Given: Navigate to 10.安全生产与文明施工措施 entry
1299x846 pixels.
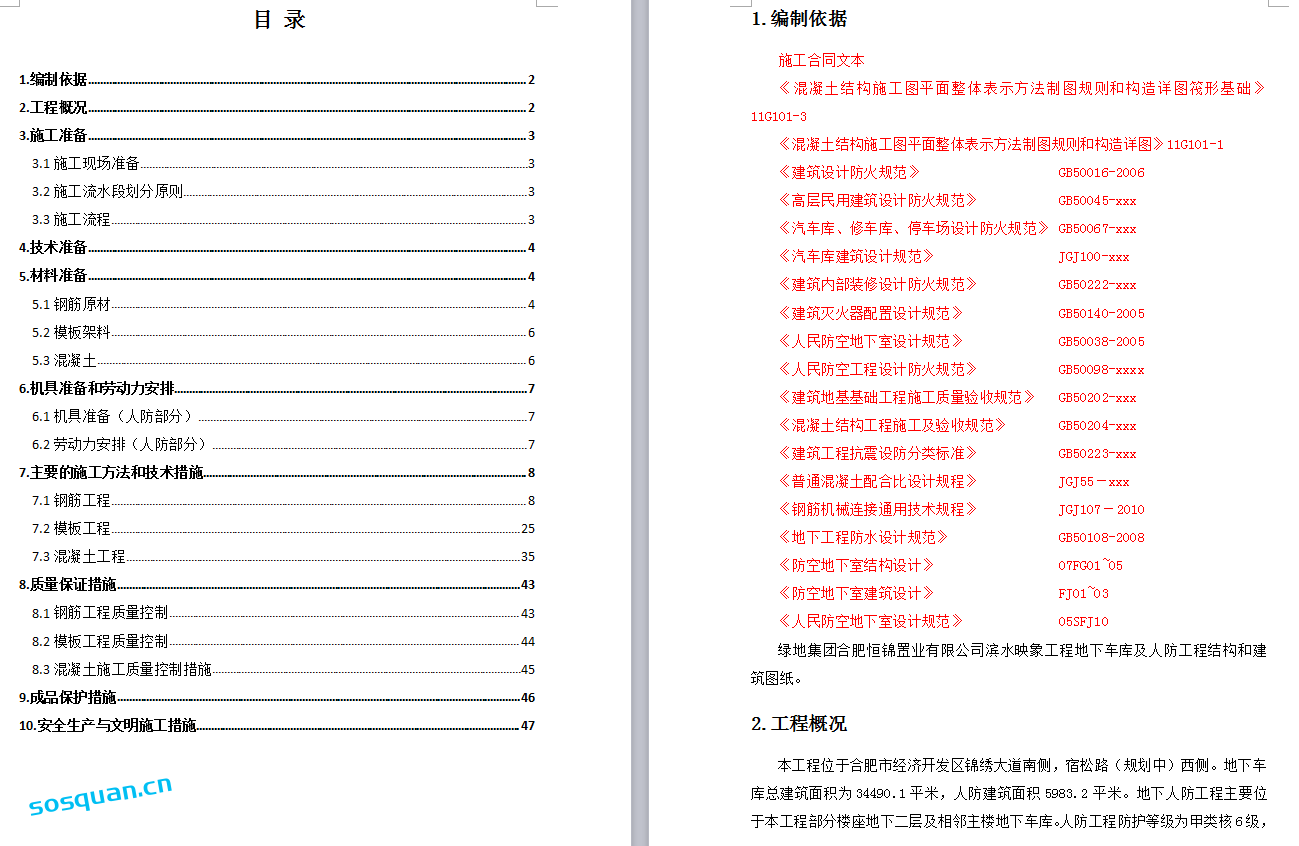Looking at the screenshot, I should point(107,726).
